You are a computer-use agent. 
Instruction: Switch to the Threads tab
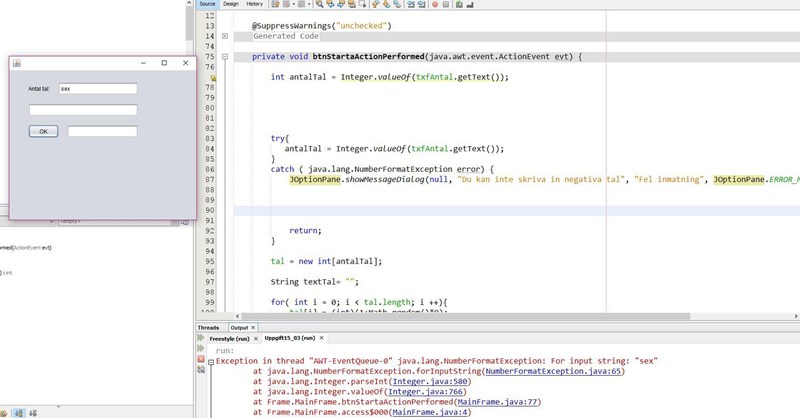pyautogui.click(x=208, y=327)
